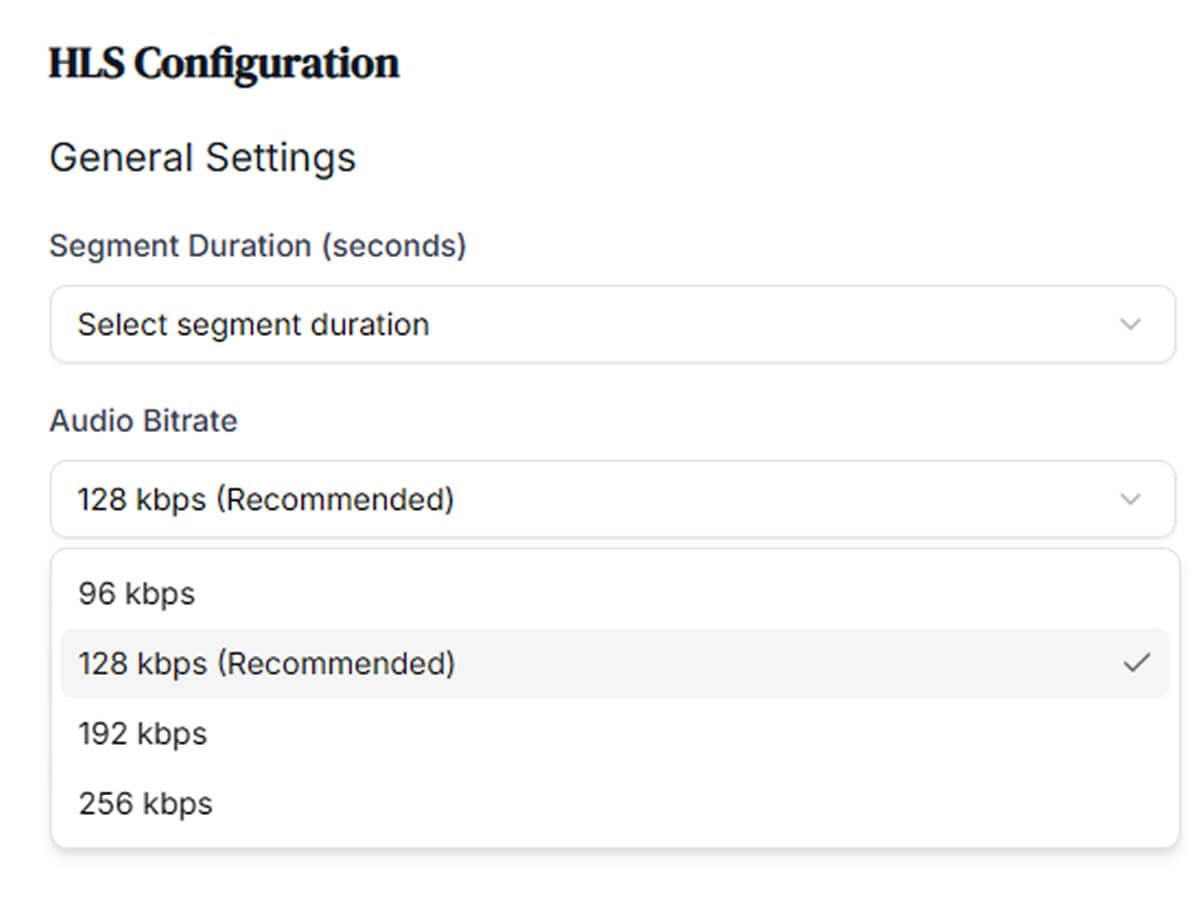
Task: Click the 'Select segment duration' placeholder text
Action: (254, 324)
